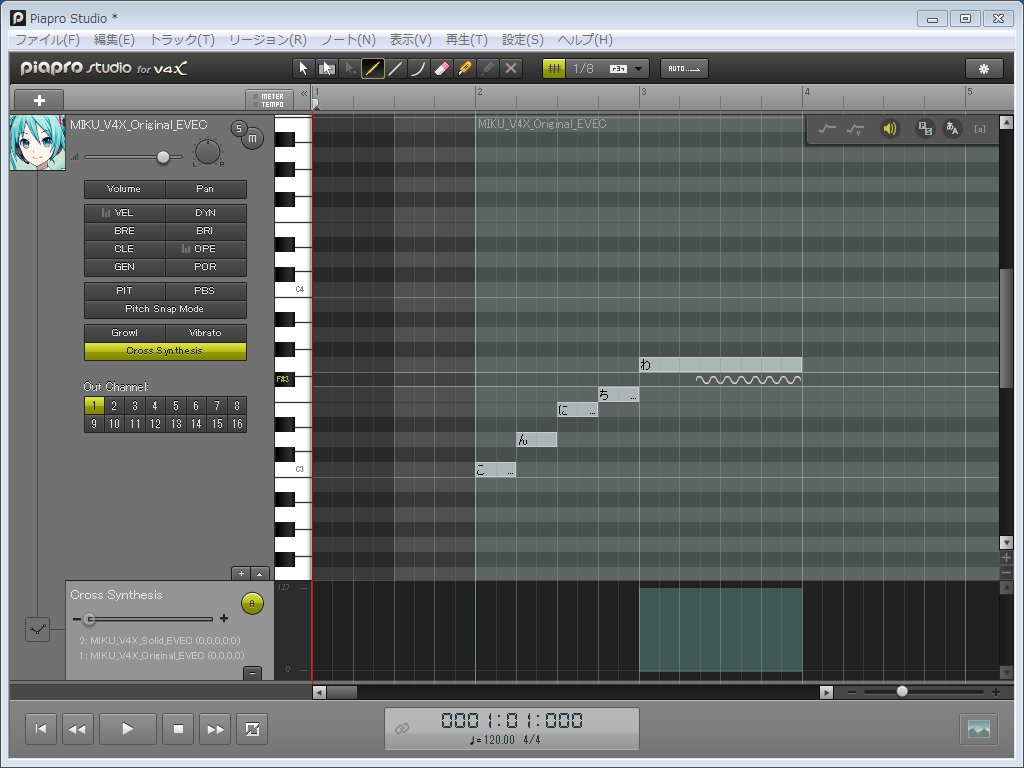Click the Play button
The image size is (1024, 768).
(x=127, y=729)
